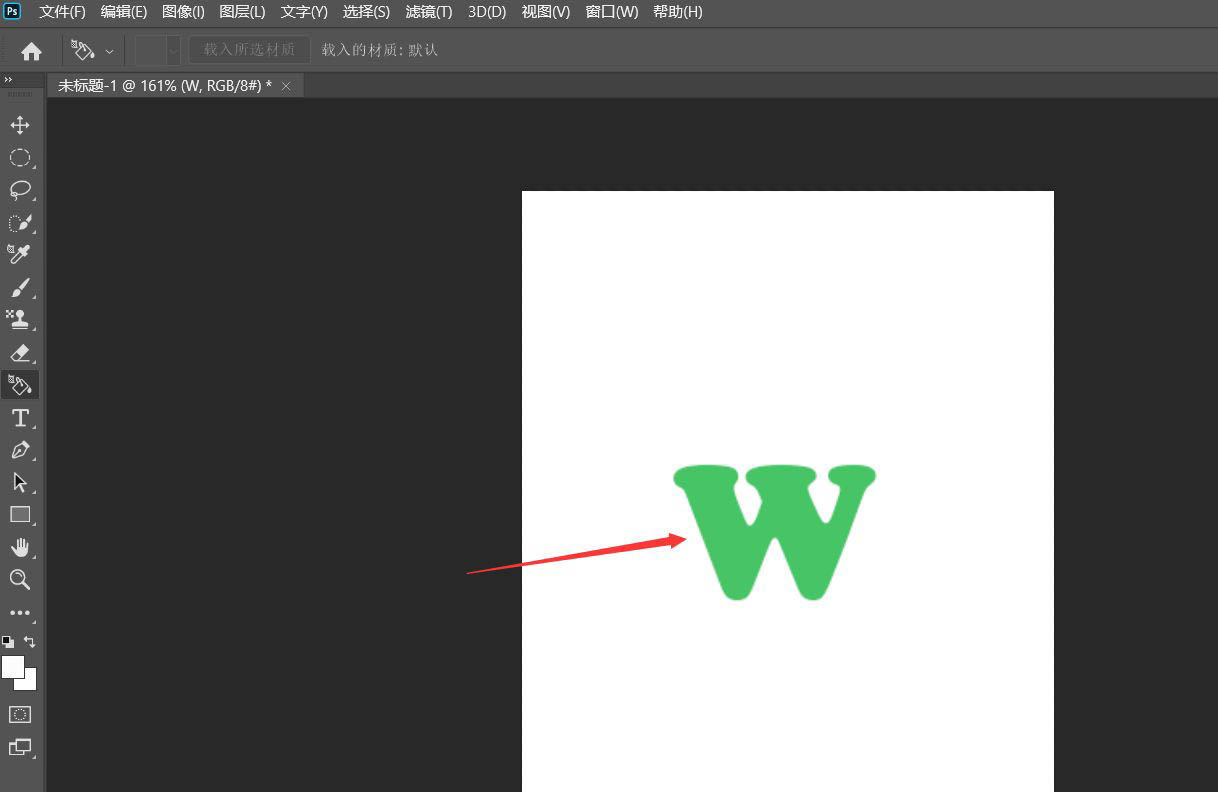This screenshot has width=1218, height=792.
Task: Click the foreground color swatch
Action: pos(13,667)
